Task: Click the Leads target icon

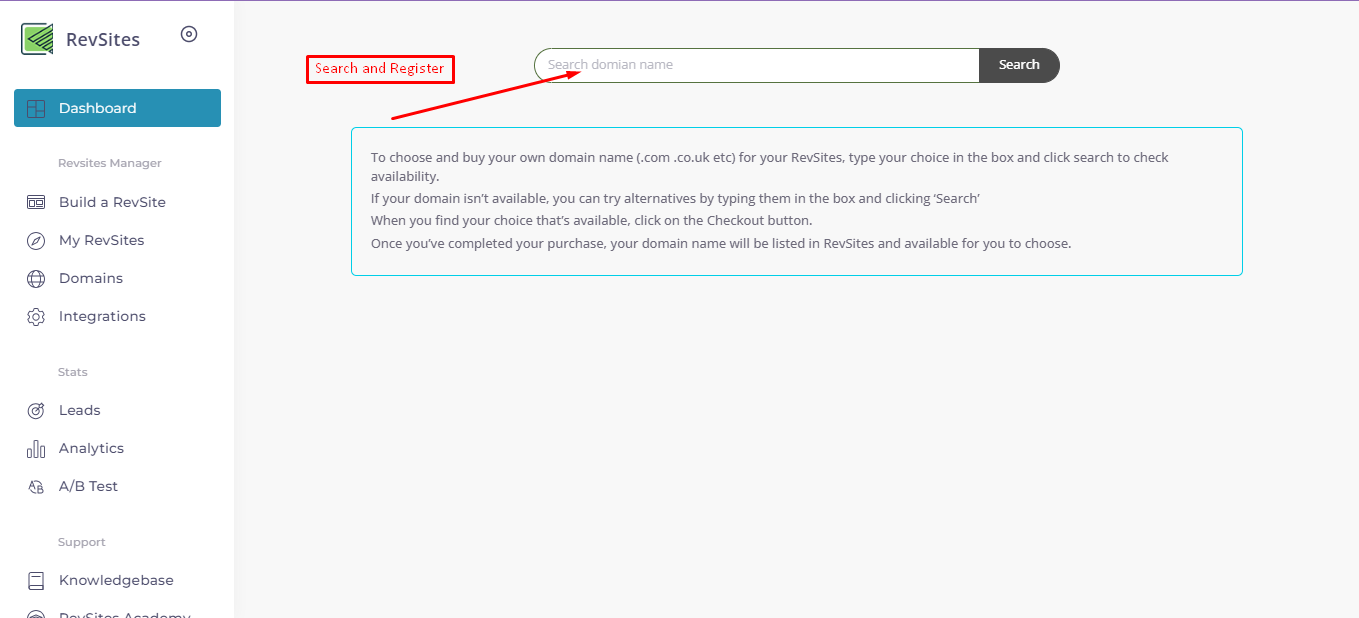Action: pyautogui.click(x=36, y=410)
